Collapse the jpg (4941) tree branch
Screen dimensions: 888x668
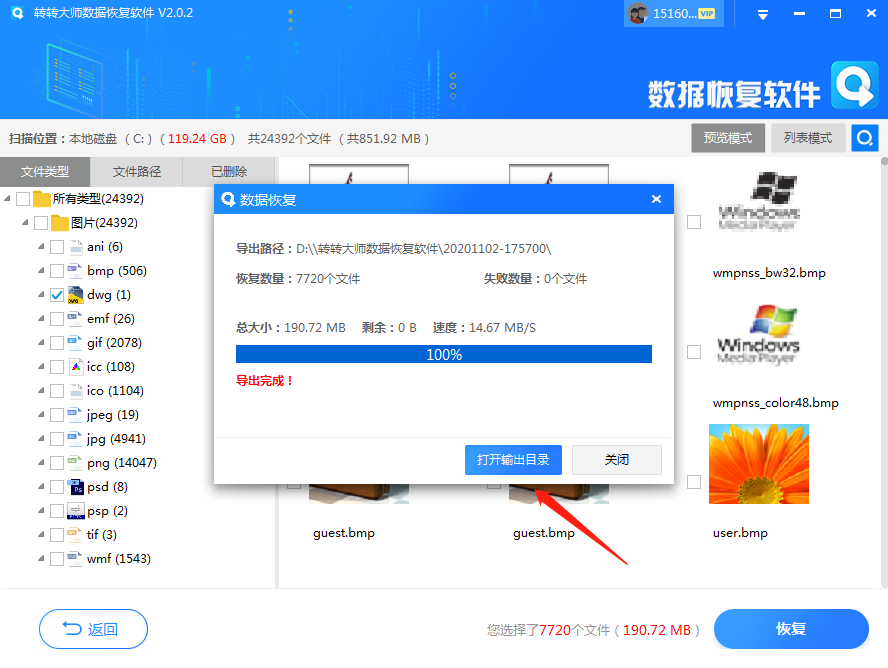40,438
